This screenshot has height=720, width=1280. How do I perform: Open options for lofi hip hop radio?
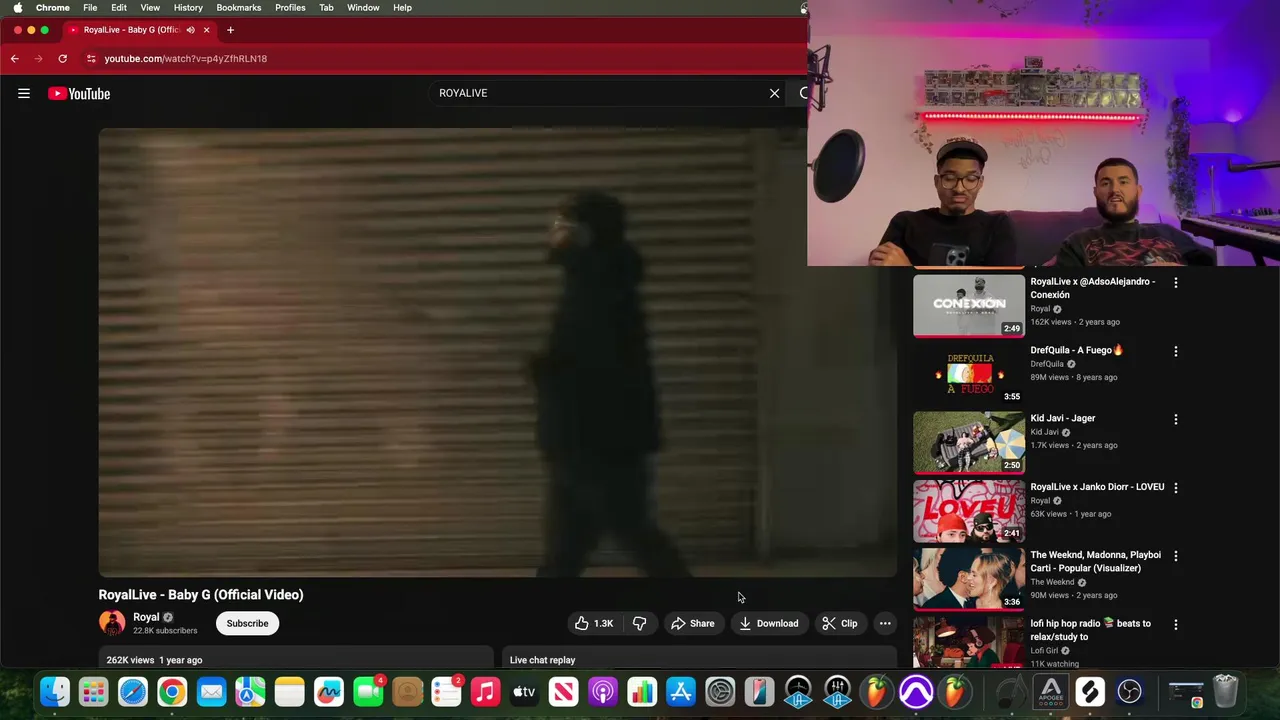1176,624
